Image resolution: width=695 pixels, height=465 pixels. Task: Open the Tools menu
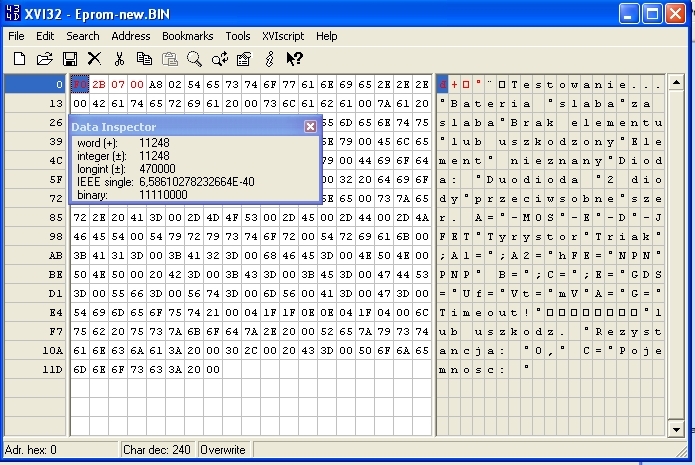(238, 36)
